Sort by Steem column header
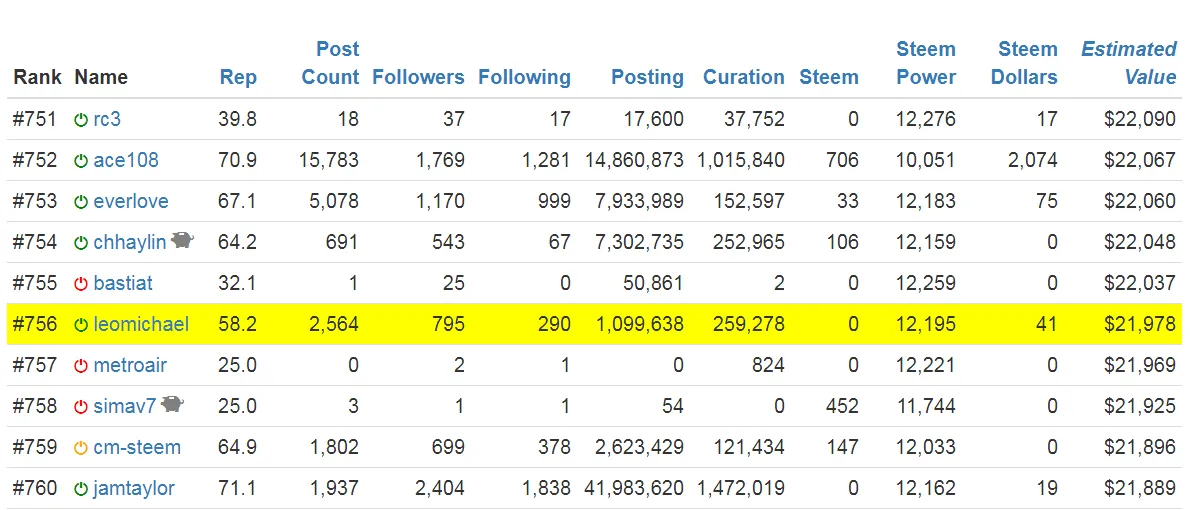 coord(829,77)
